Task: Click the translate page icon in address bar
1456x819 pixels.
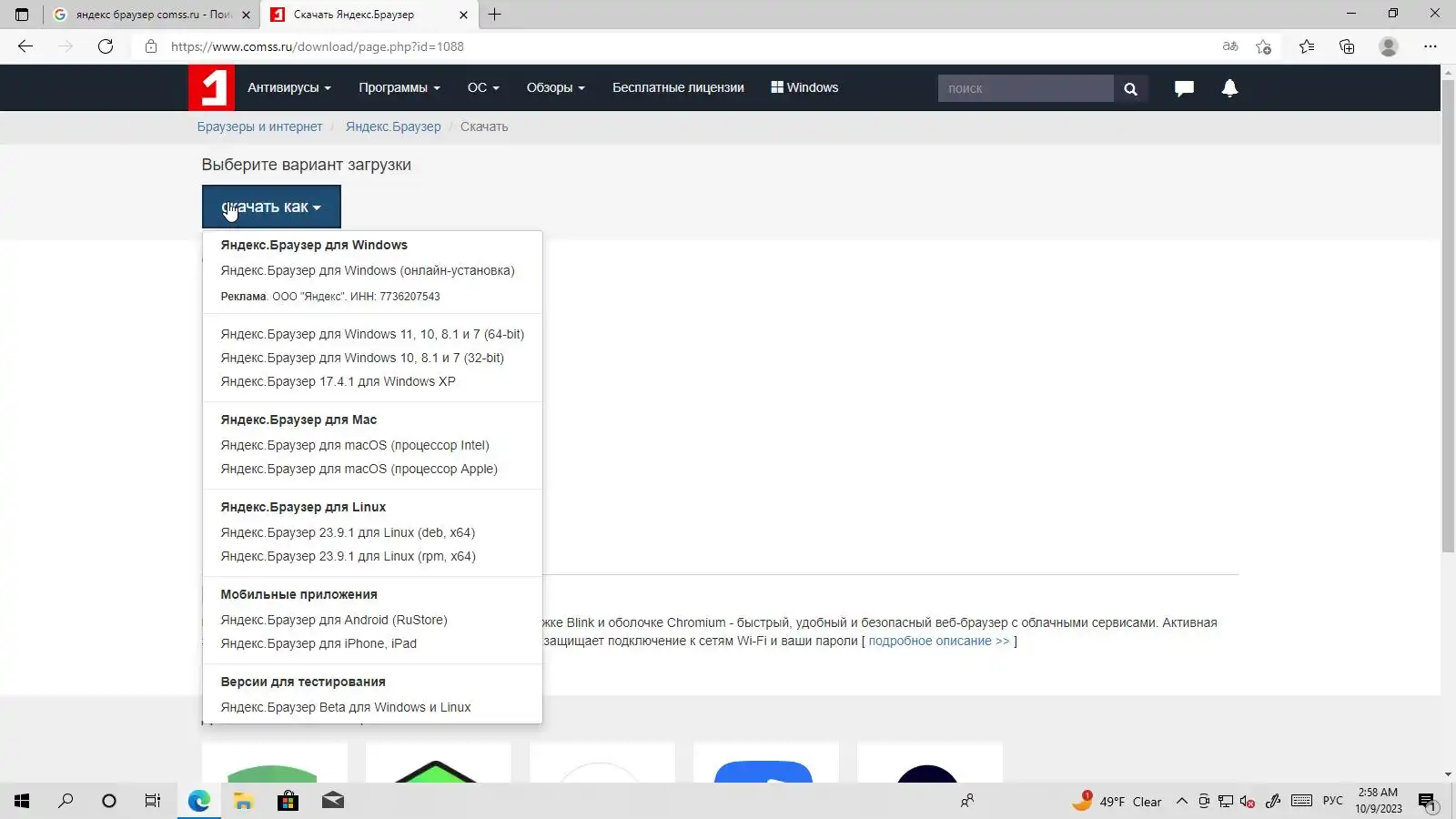Action: click(1230, 46)
